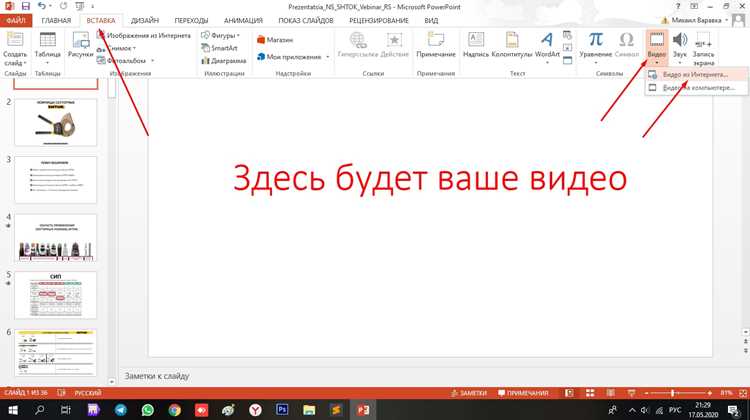Open the ПЕРЕХОДЫ tab

point(191,21)
